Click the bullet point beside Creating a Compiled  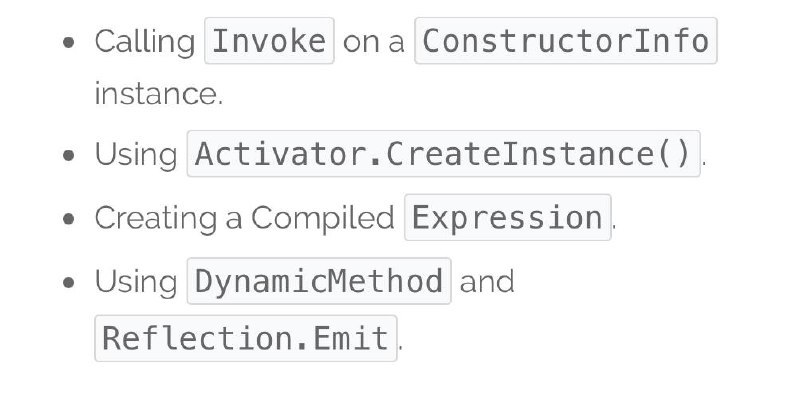pyautogui.click(x=68, y=218)
